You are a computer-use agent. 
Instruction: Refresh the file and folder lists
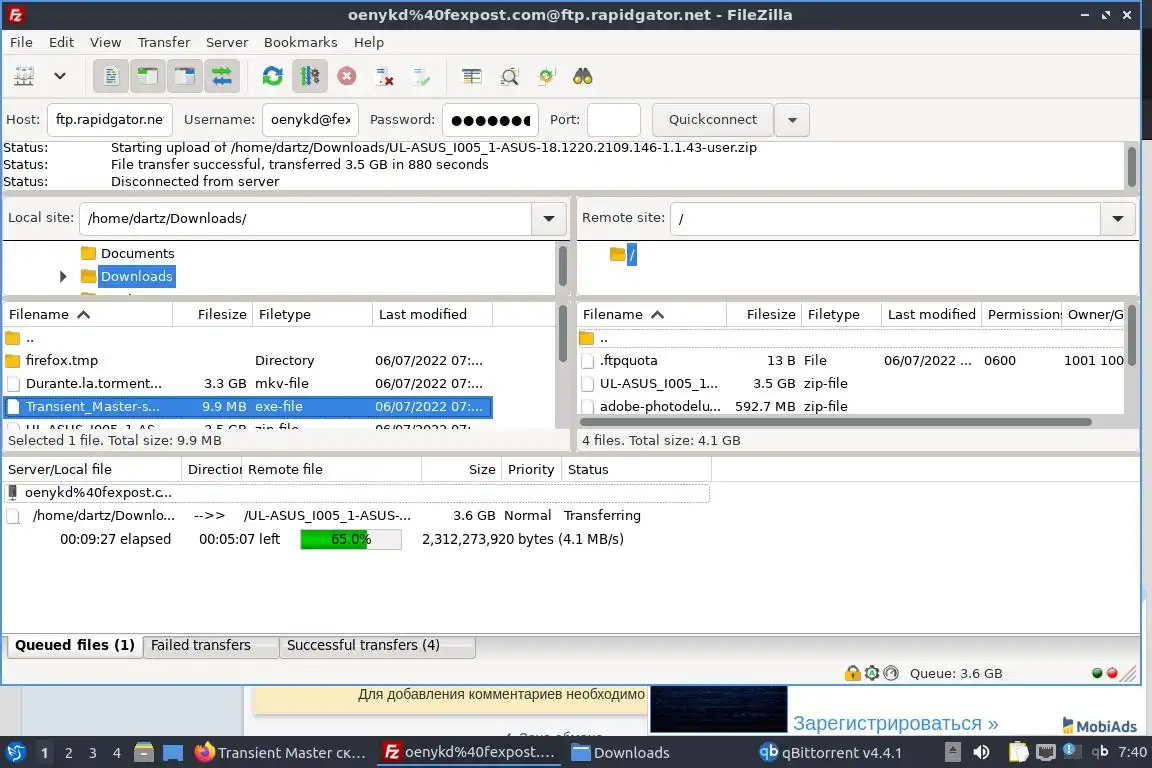pyautogui.click(x=273, y=76)
